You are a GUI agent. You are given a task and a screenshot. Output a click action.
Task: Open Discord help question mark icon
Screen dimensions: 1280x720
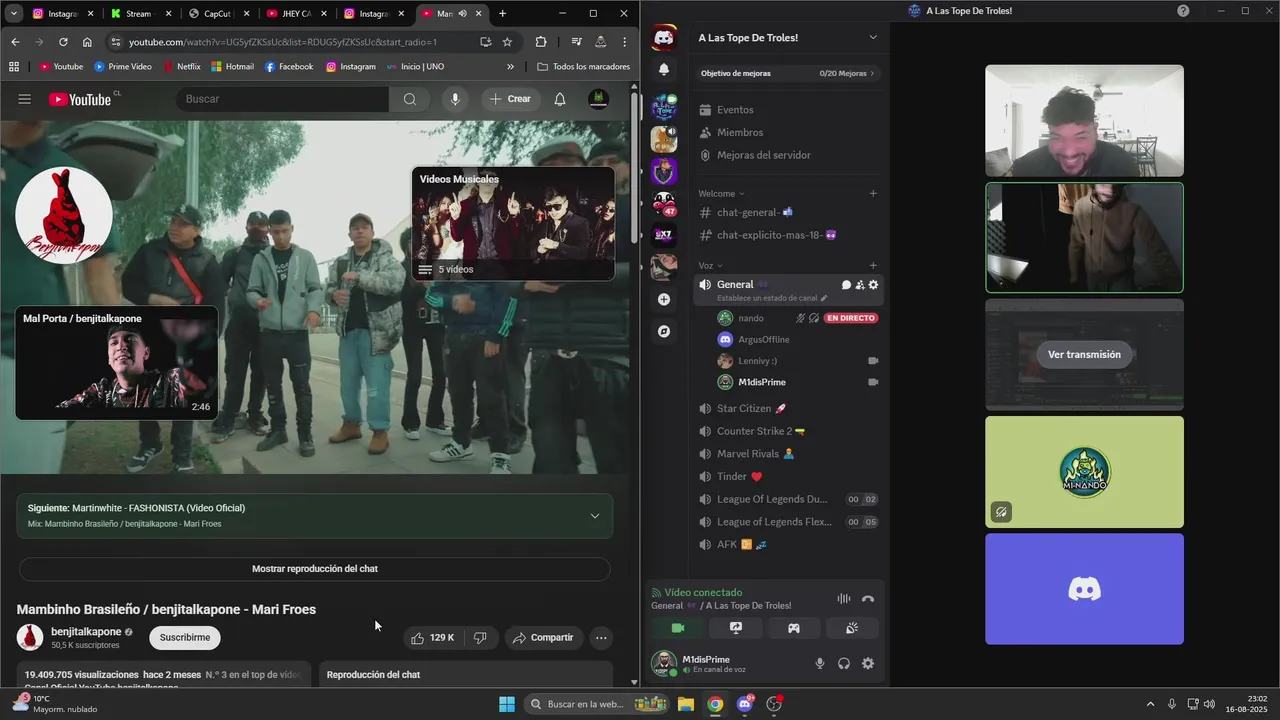pyautogui.click(x=1183, y=11)
